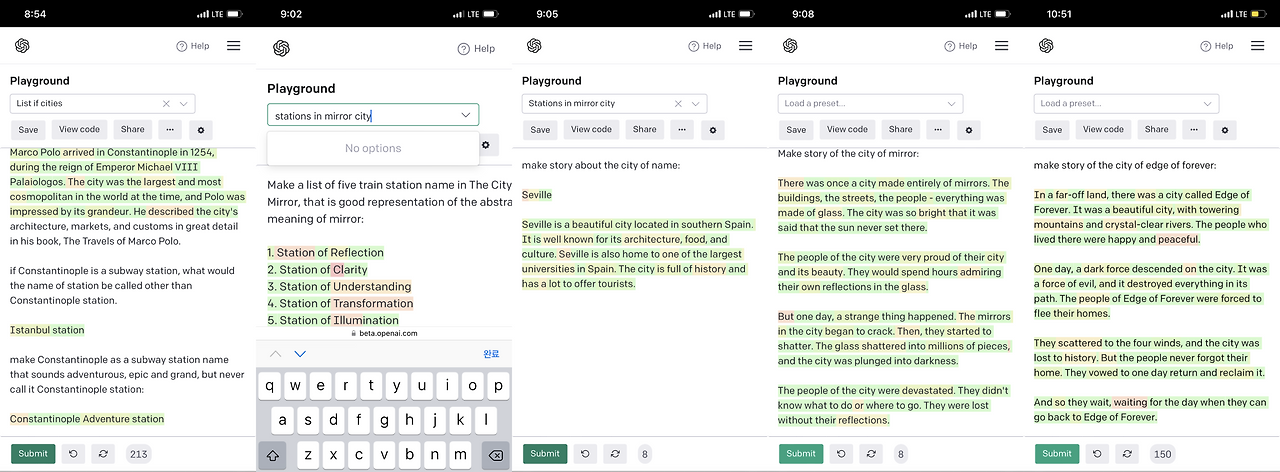
Task: Click Share in the 8:54 screen
Action: 132,130
